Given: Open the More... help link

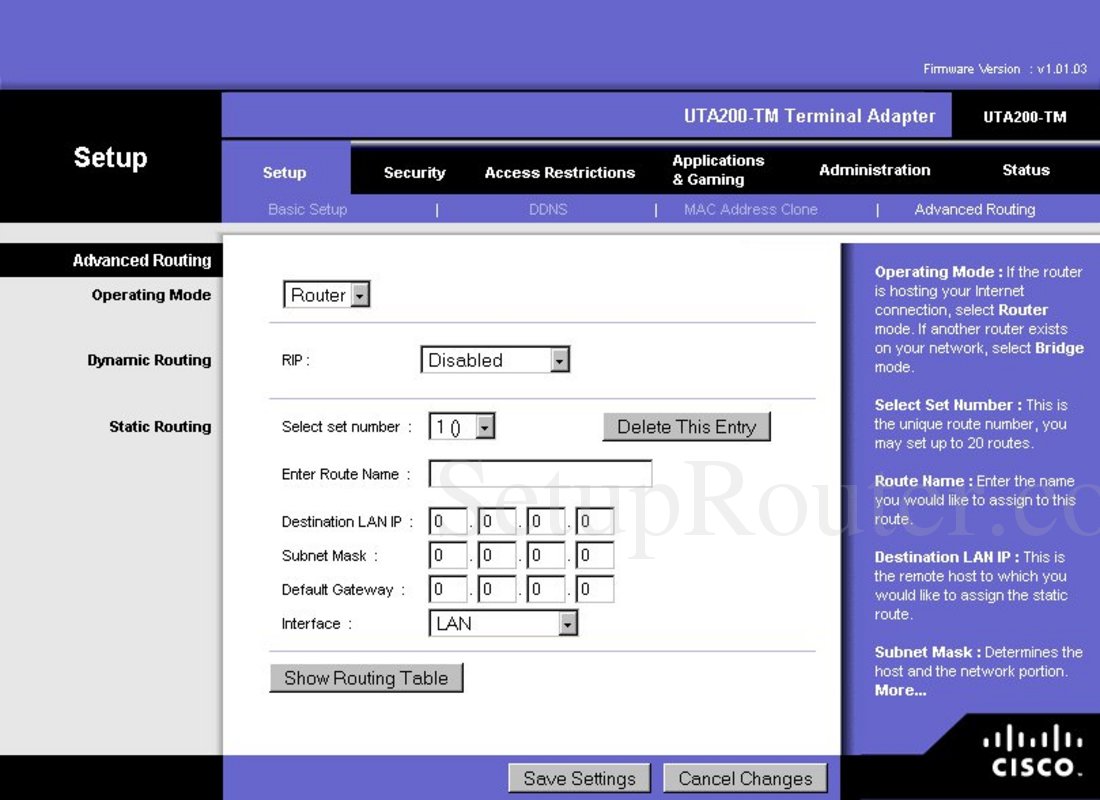Looking at the screenshot, I should click(x=900, y=691).
